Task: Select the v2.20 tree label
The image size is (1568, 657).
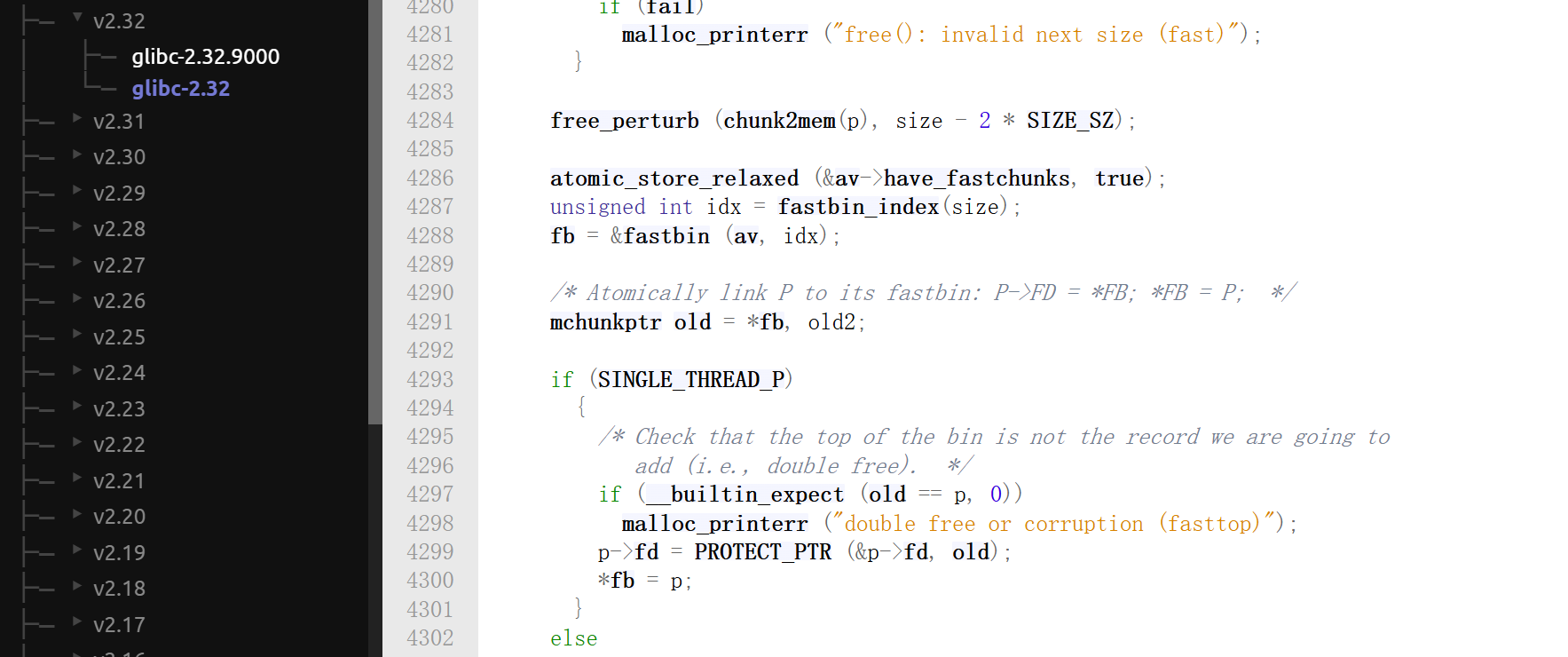Action: point(119,517)
